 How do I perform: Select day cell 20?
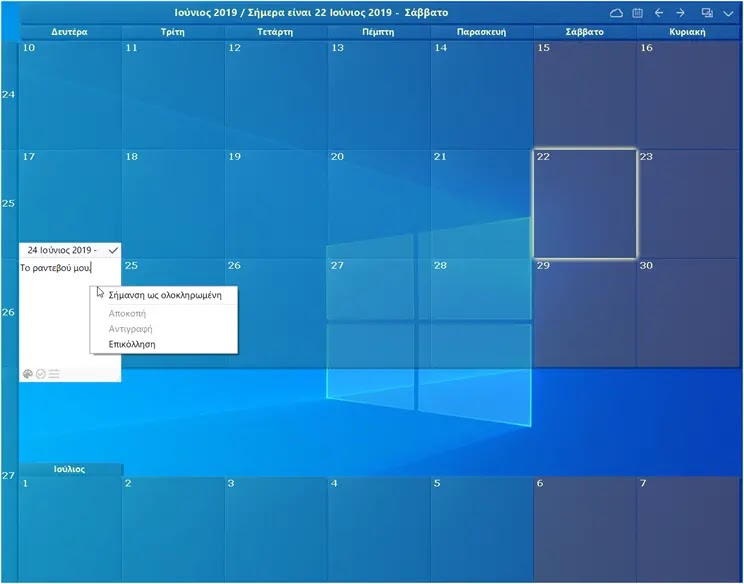pyautogui.click(x=379, y=204)
